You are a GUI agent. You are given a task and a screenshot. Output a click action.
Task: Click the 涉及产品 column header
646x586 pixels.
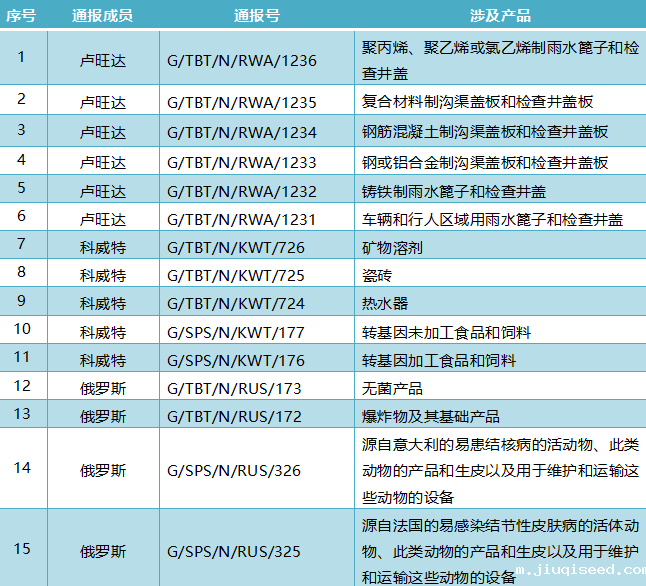click(500, 16)
